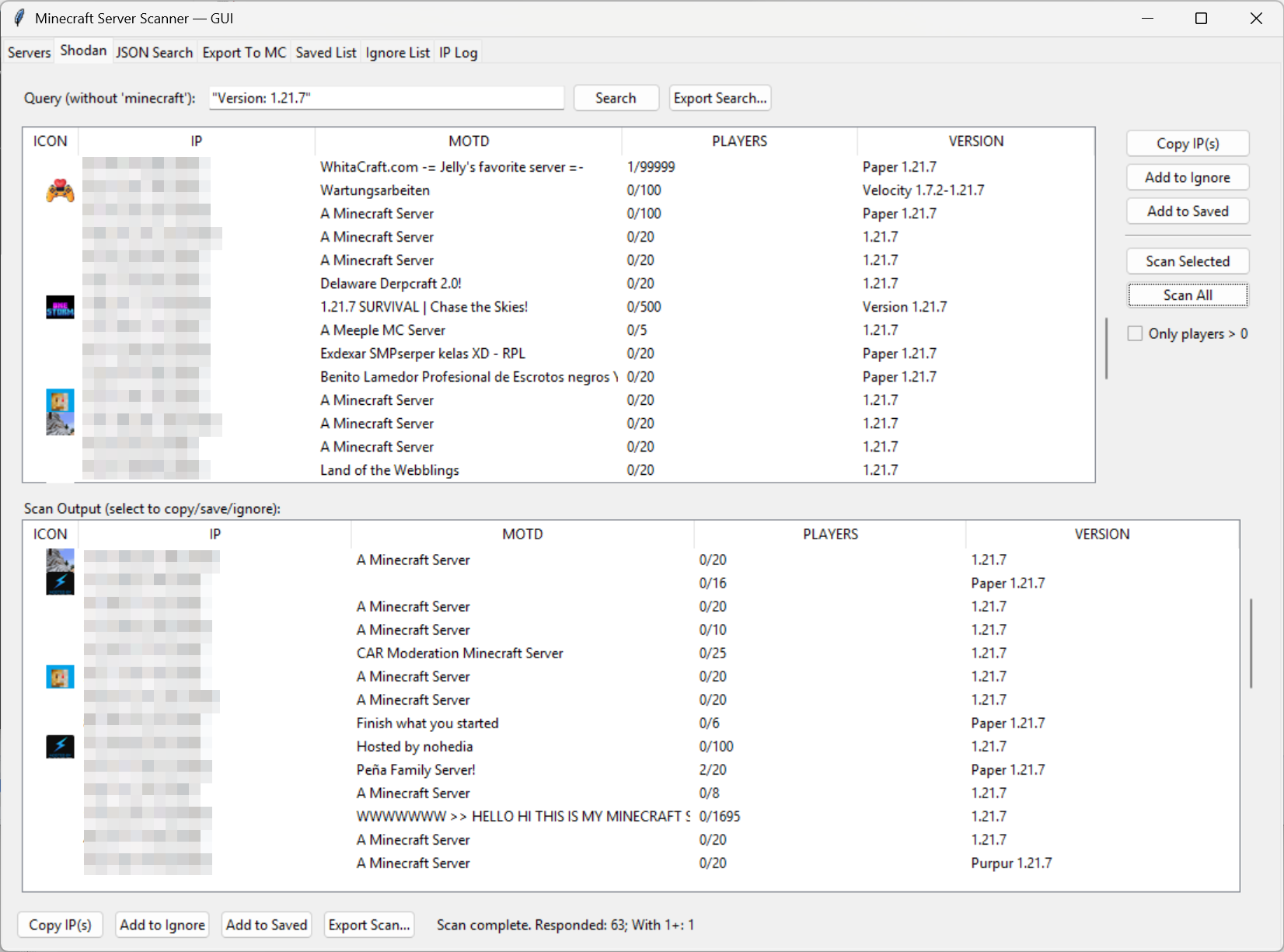The height and width of the screenshot is (952, 1284).
Task: Click the mountain icon in the Scan Output table
Action: (x=60, y=560)
